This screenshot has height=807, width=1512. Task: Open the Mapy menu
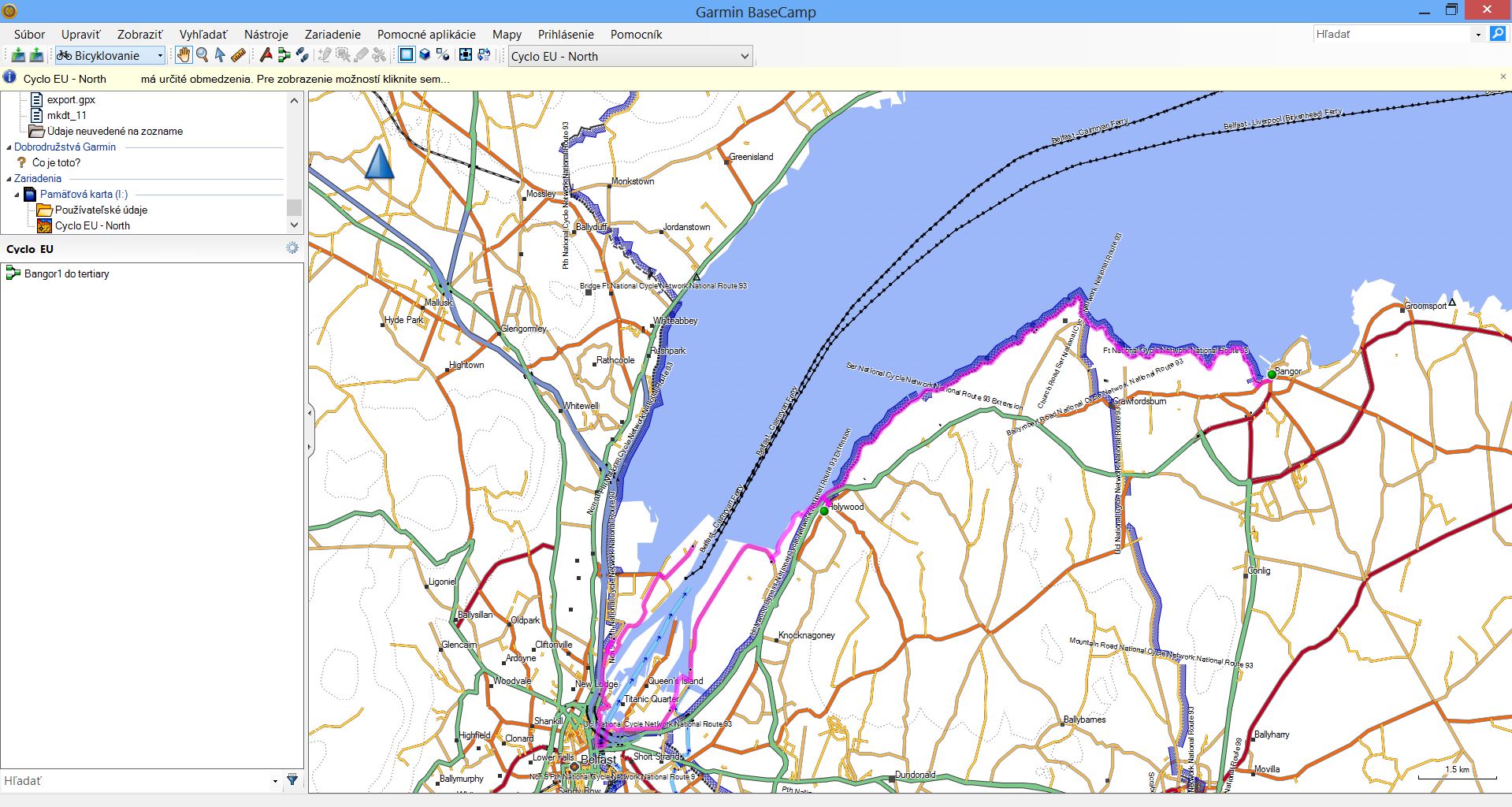pos(507,34)
